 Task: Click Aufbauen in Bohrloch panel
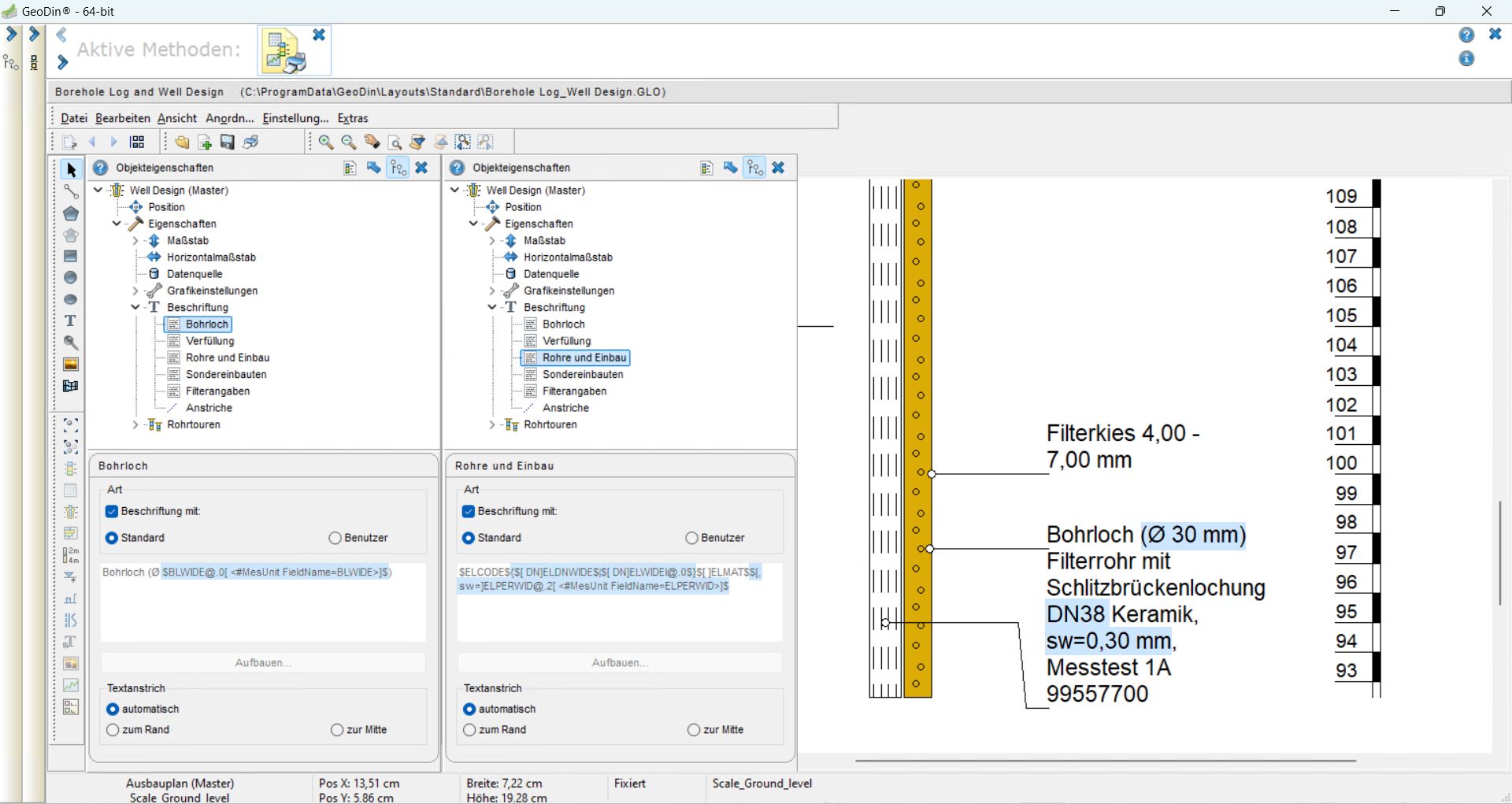pyautogui.click(x=263, y=662)
